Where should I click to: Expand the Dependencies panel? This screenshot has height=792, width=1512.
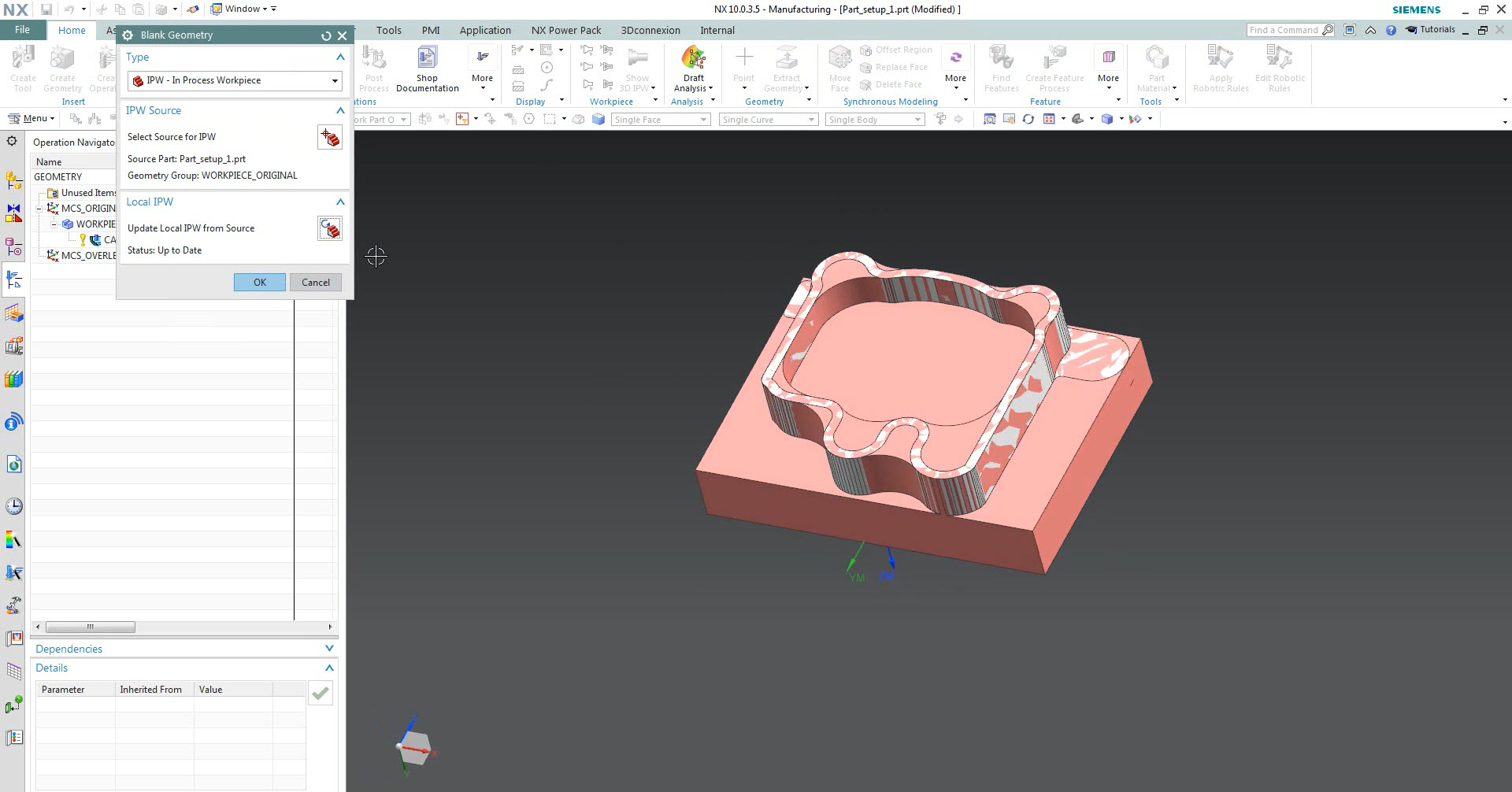329,649
